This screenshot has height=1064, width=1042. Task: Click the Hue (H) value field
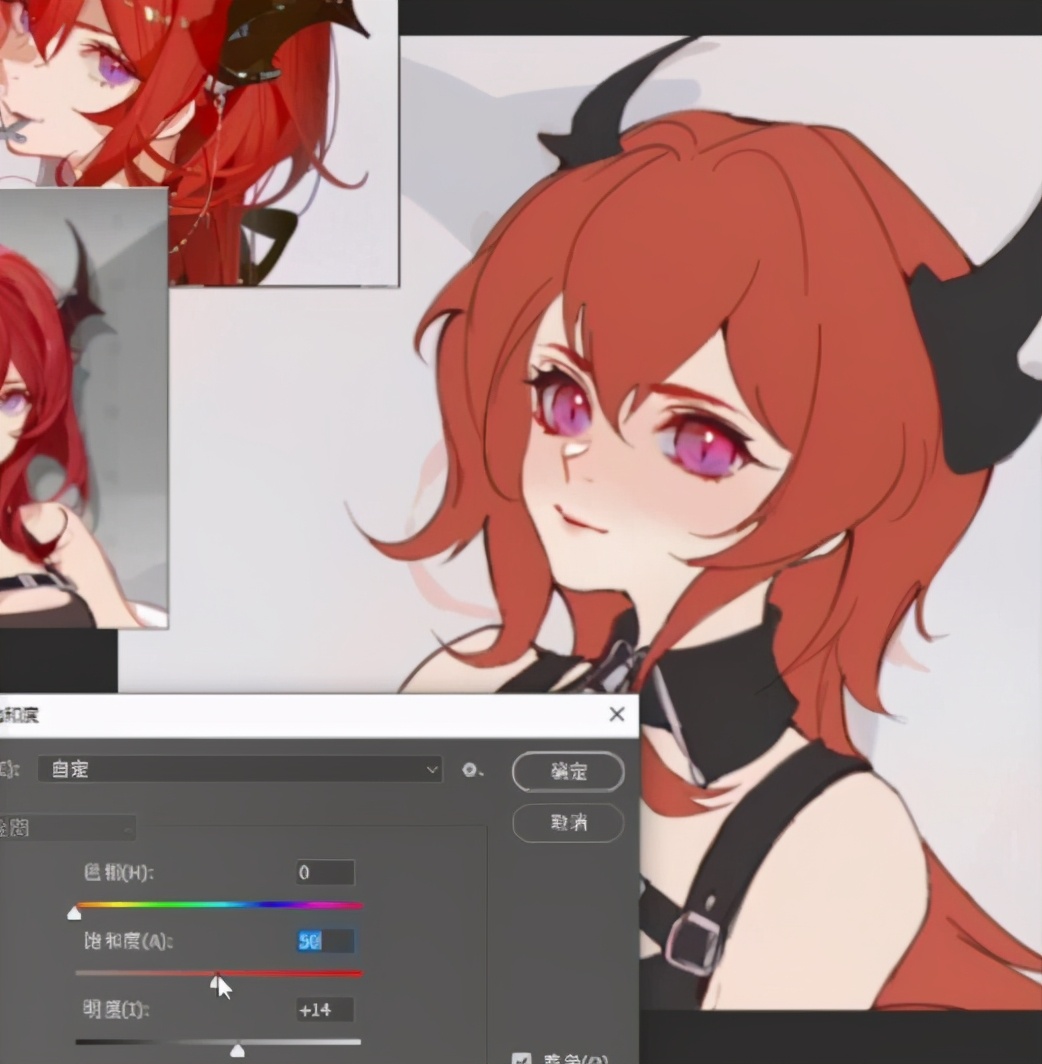pyautogui.click(x=325, y=872)
